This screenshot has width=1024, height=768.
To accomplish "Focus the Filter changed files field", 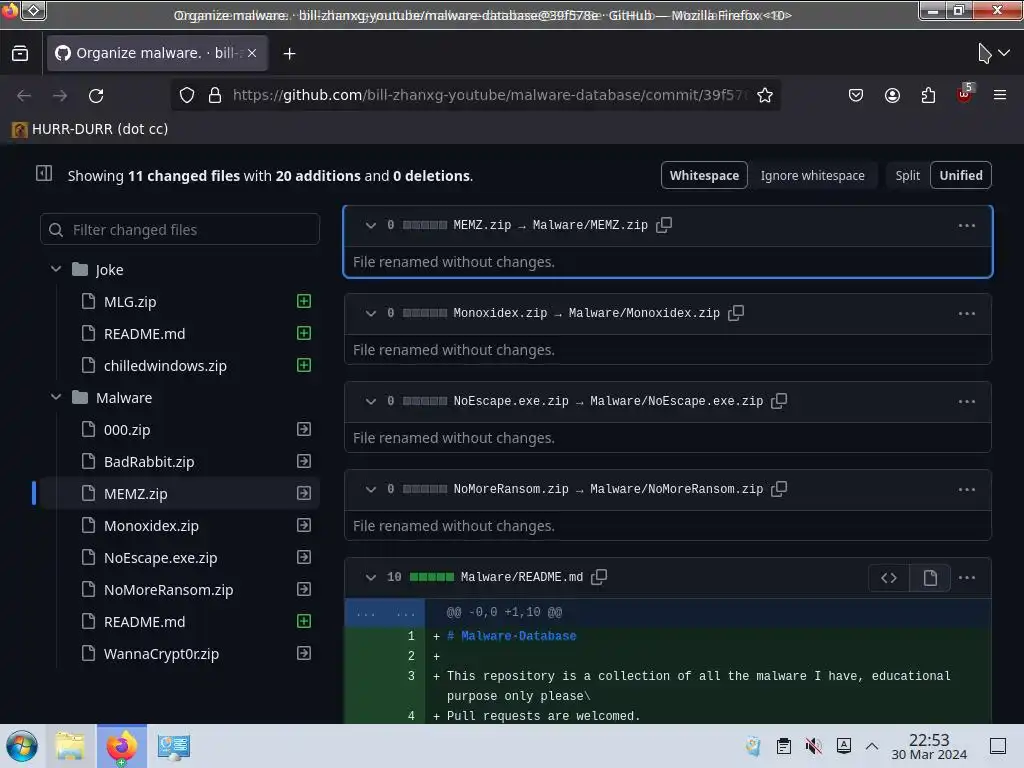I will coord(180,229).
